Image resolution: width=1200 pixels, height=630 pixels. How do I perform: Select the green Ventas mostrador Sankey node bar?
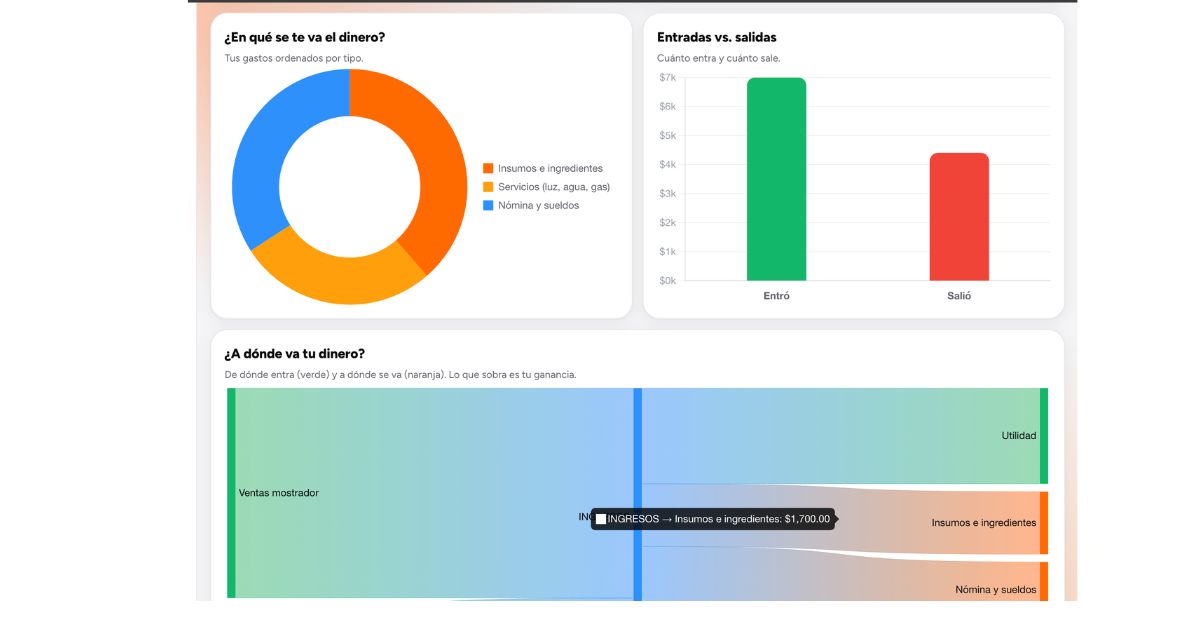(231, 493)
